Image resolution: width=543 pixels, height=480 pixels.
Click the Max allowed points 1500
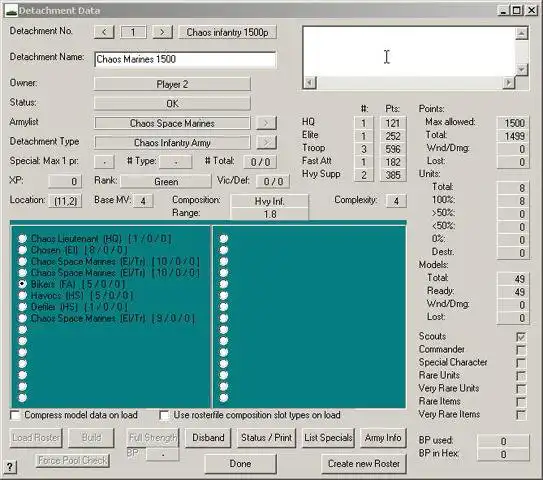point(513,123)
